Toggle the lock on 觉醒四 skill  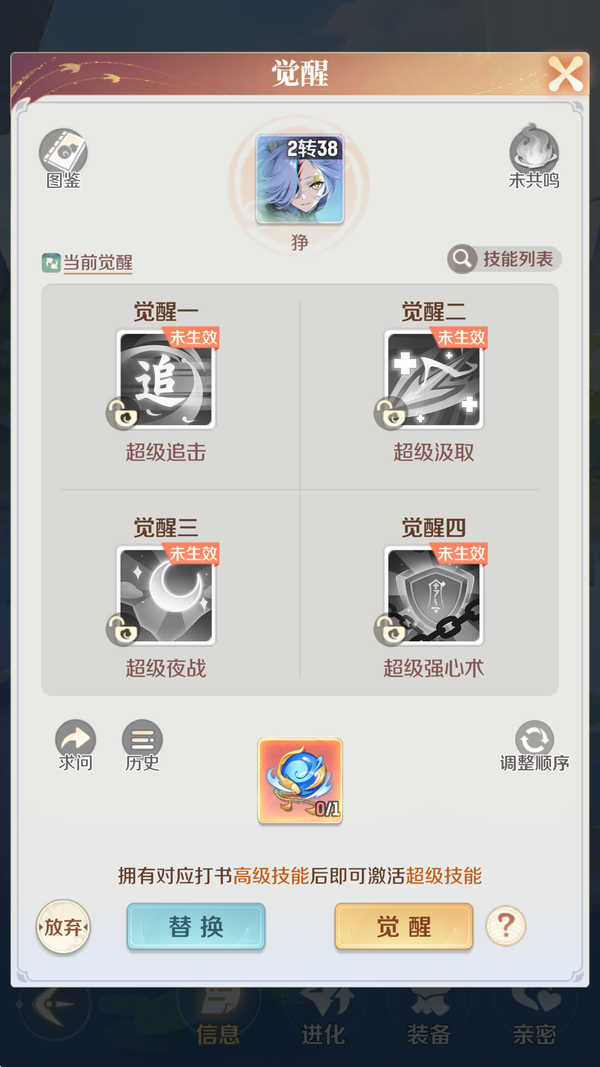(390, 629)
